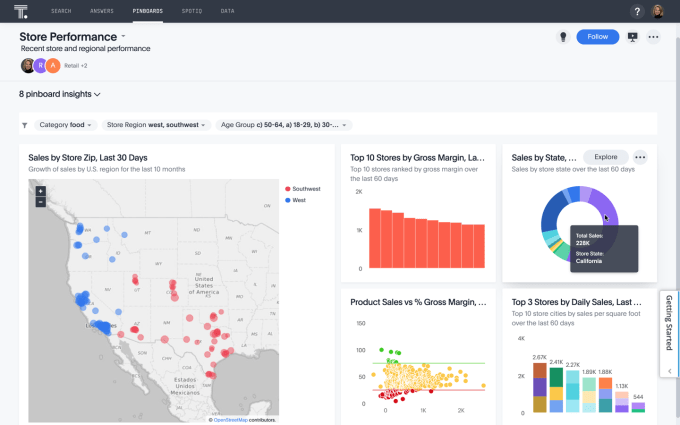Expand the 8 pinboard insights section
Screen dimensions: 680x425
60,94
